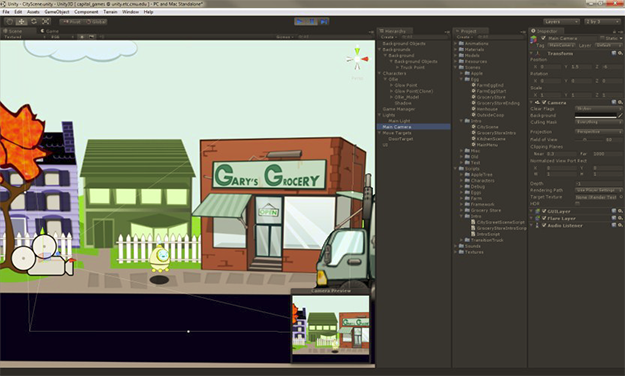Screen dimensions: 625x376
Task: Click the MainMenu scene icon
Action: pyautogui.click(x=474, y=145)
